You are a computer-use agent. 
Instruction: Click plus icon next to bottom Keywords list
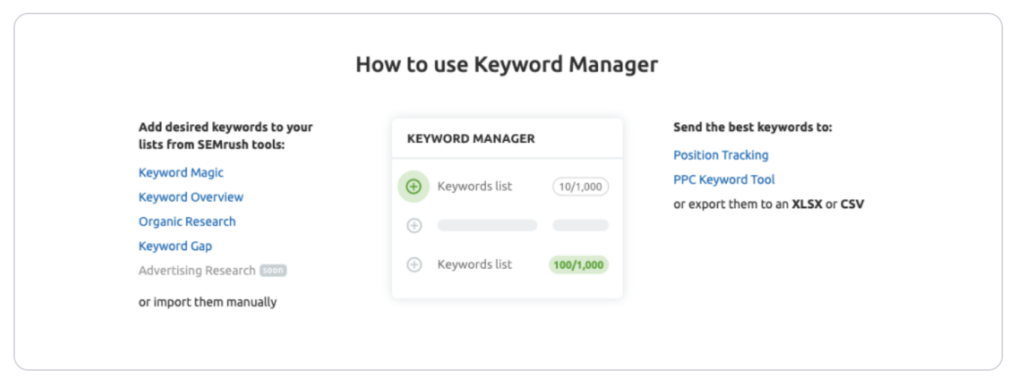click(414, 265)
